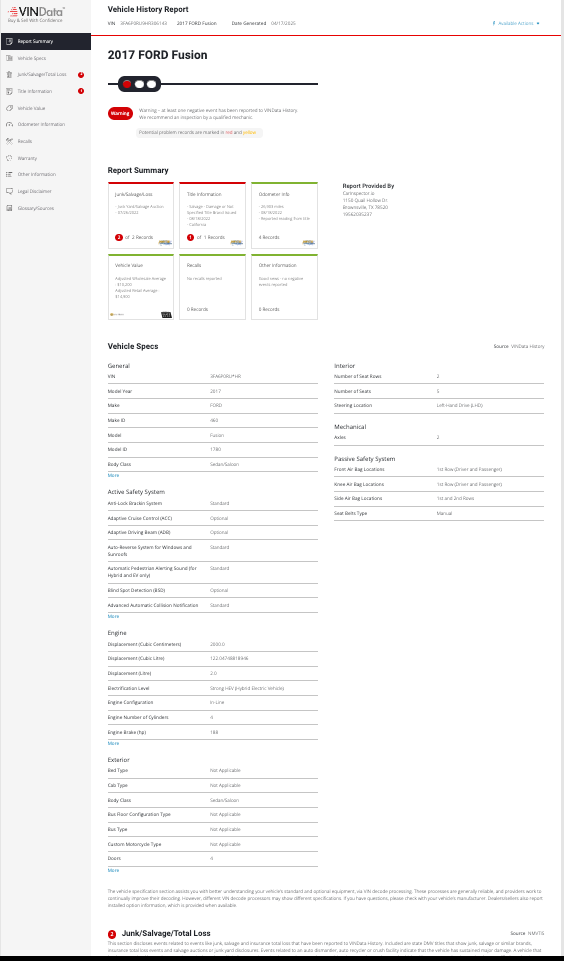This screenshot has height=961, width=564.
Task: Click red badge next to Title Information menu
Action: [x=81, y=91]
